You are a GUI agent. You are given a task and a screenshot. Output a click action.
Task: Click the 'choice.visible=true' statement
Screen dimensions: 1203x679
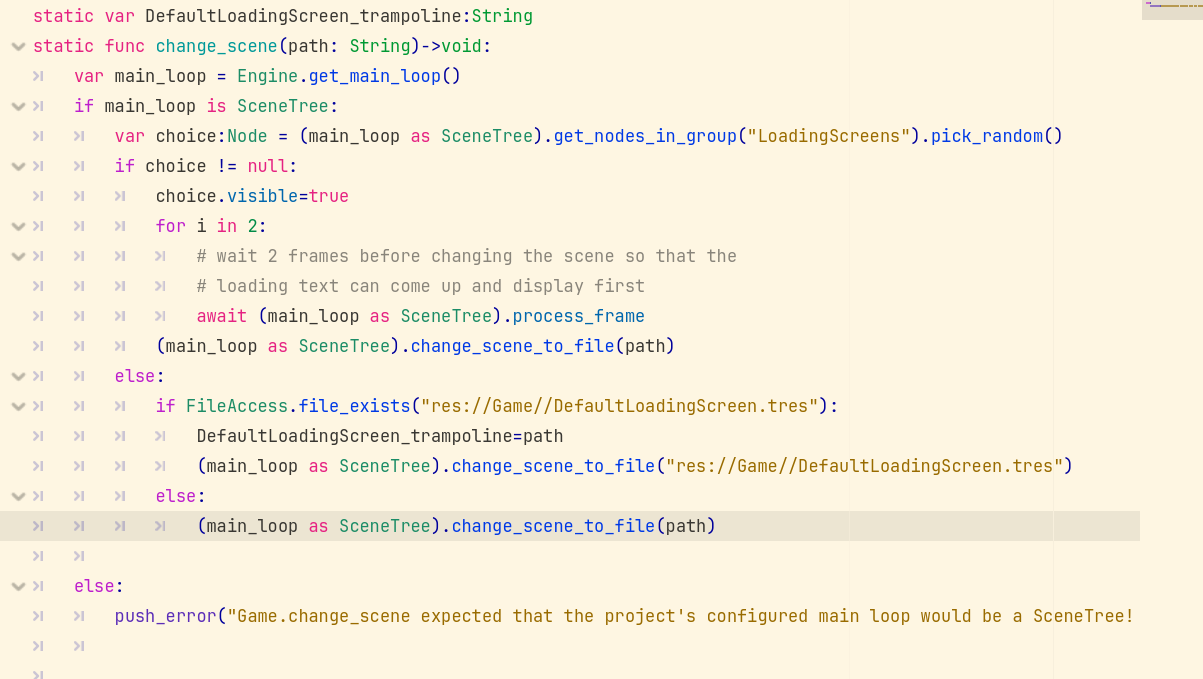tap(252, 196)
